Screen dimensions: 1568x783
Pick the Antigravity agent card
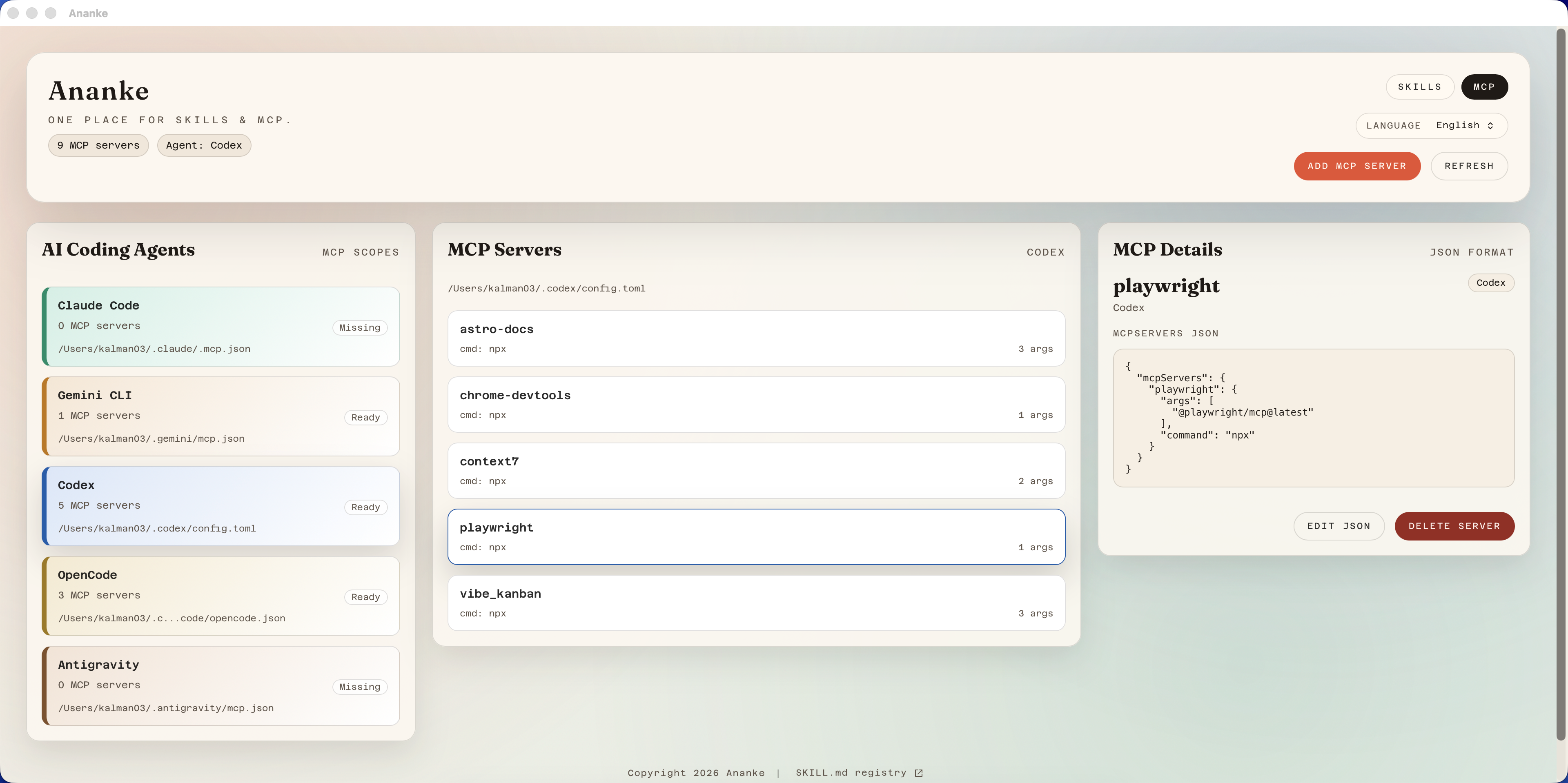(x=220, y=686)
